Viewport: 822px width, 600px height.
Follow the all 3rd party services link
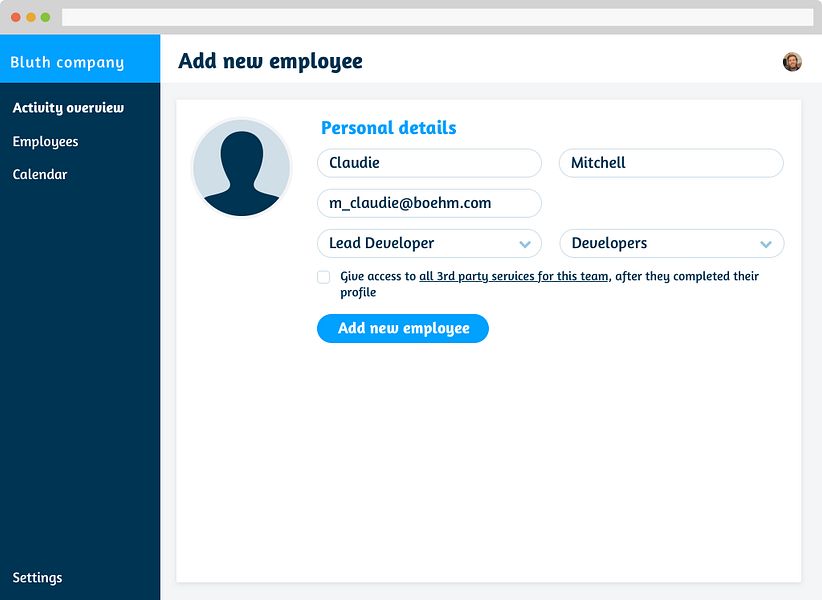click(514, 276)
